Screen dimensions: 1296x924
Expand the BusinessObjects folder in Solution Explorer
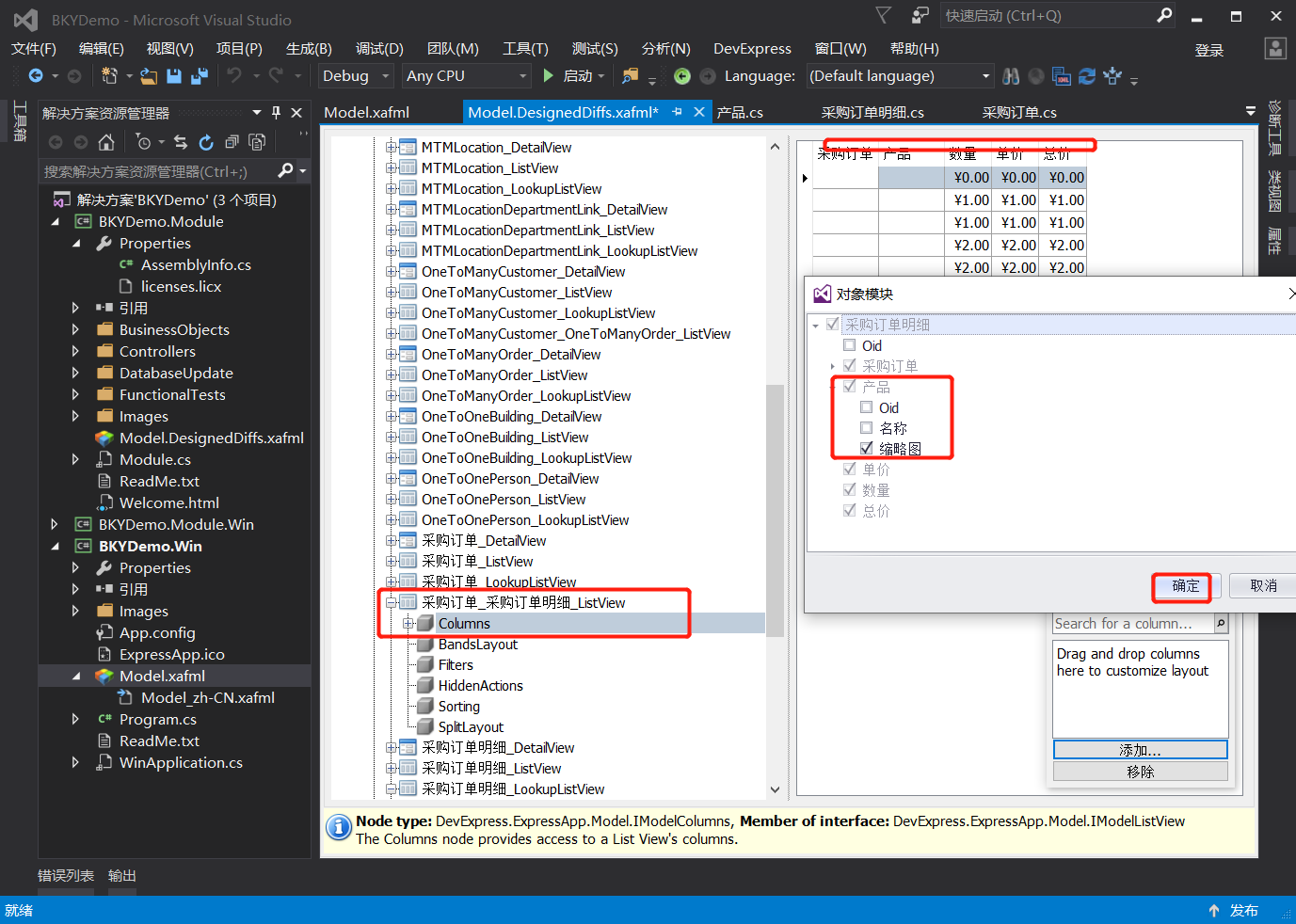(75, 329)
